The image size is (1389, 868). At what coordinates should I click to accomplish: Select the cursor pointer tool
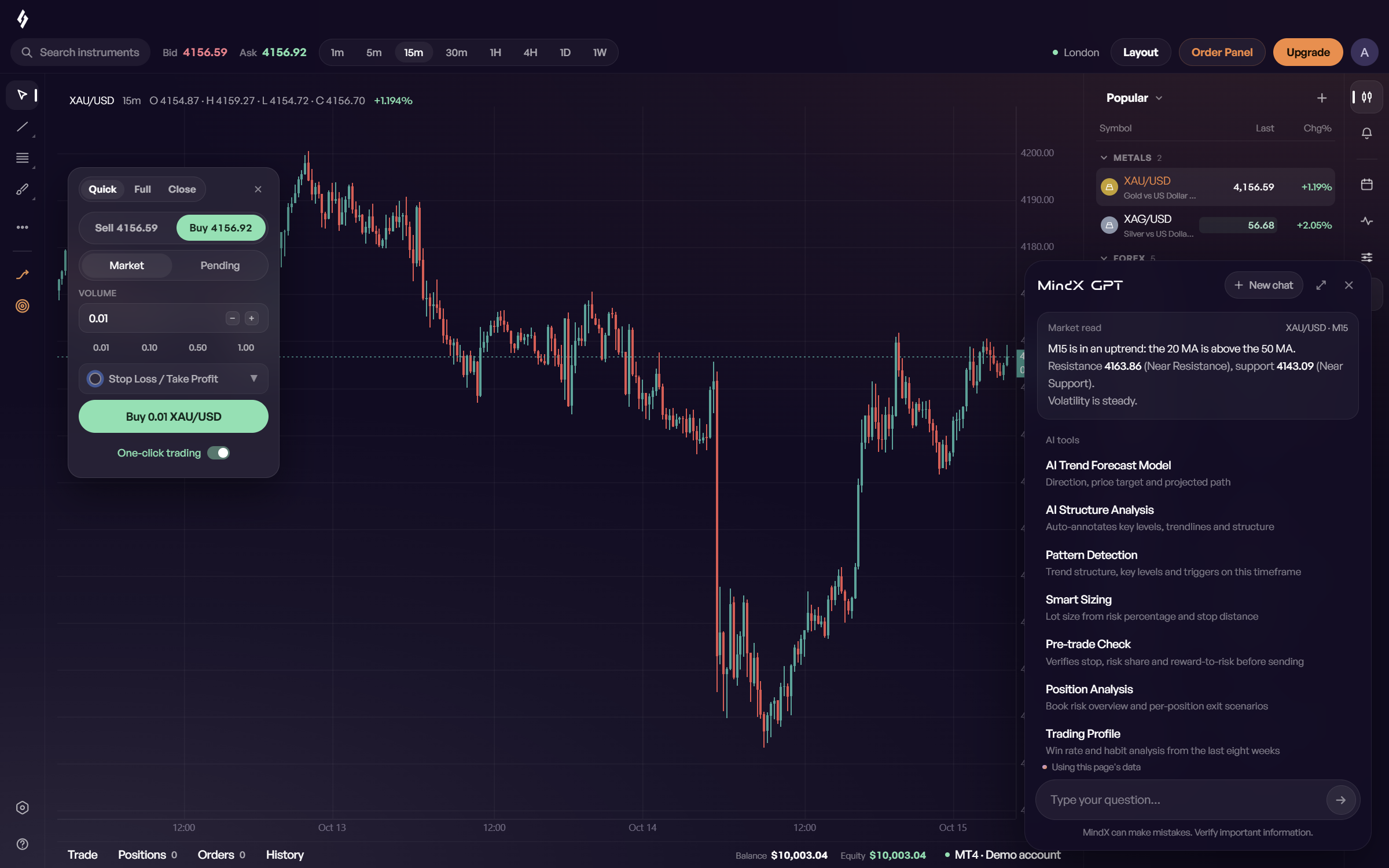click(23, 95)
